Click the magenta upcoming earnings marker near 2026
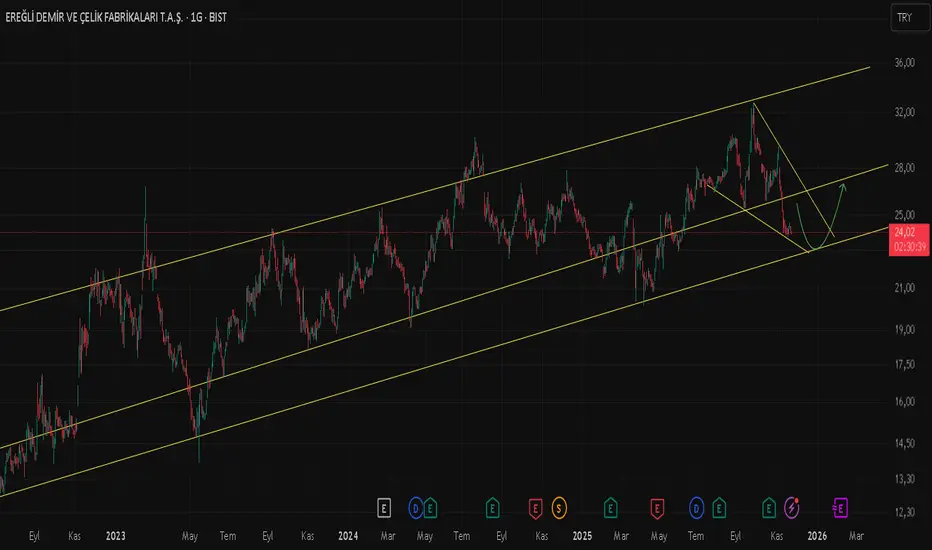 pyautogui.click(x=840, y=508)
